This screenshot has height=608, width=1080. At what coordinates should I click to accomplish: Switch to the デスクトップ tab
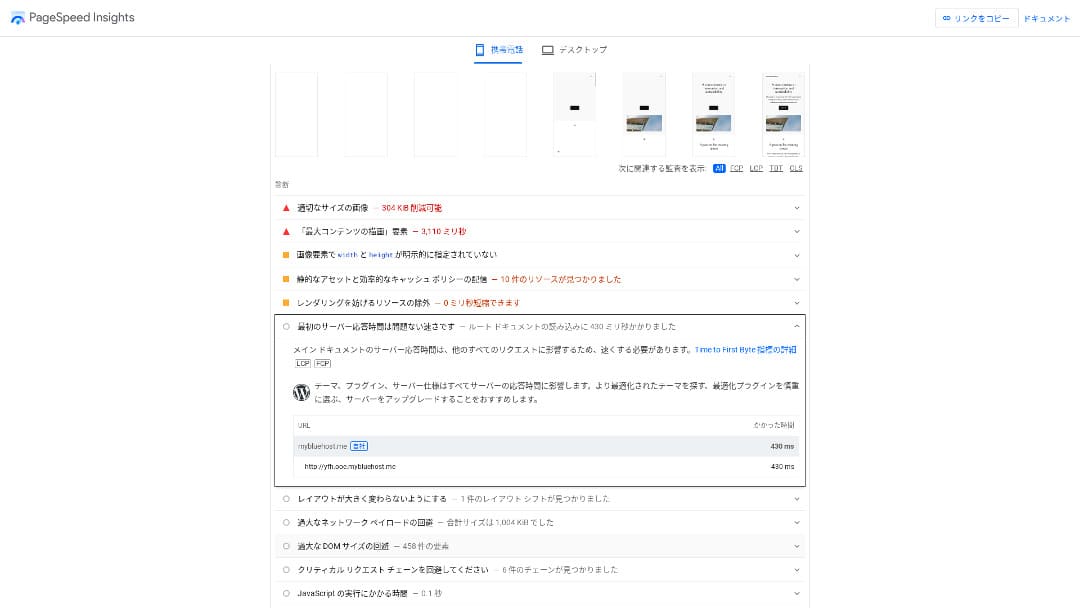pyautogui.click(x=575, y=50)
